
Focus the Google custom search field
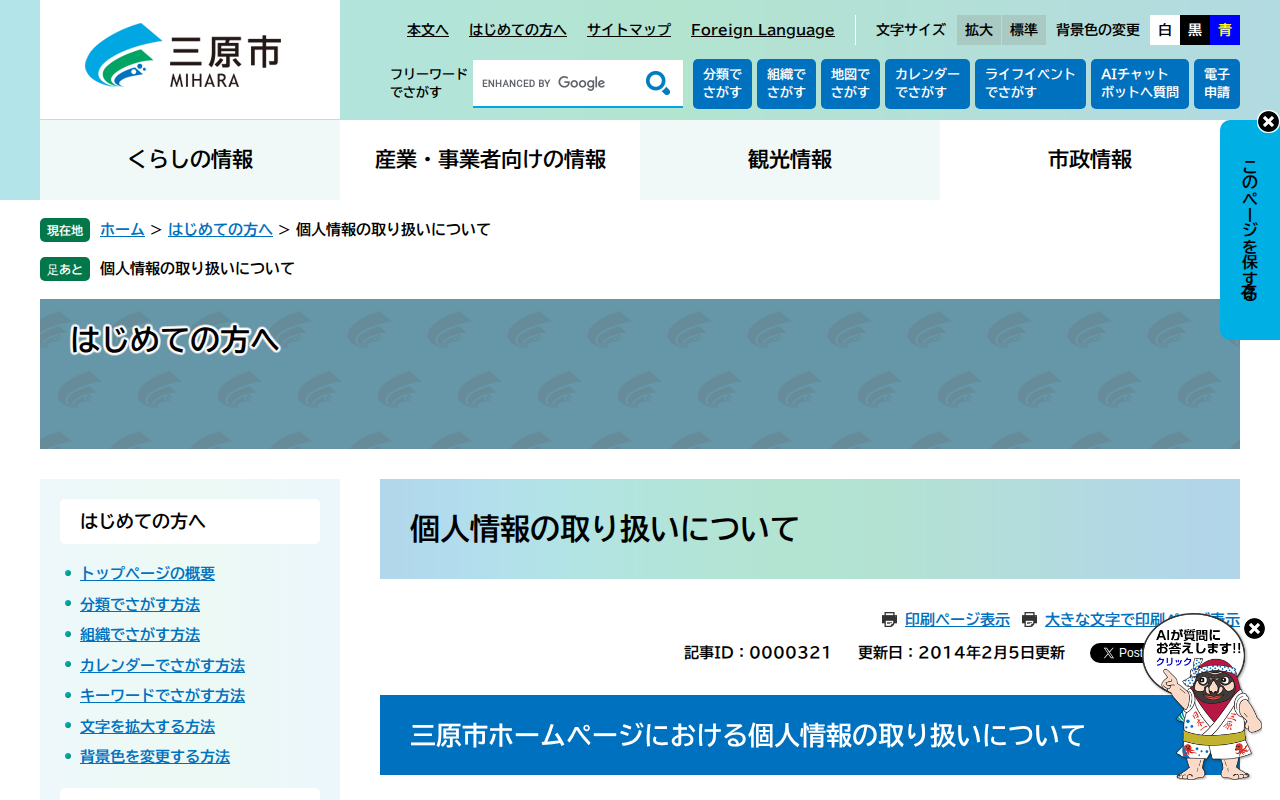(x=556, y=83)
